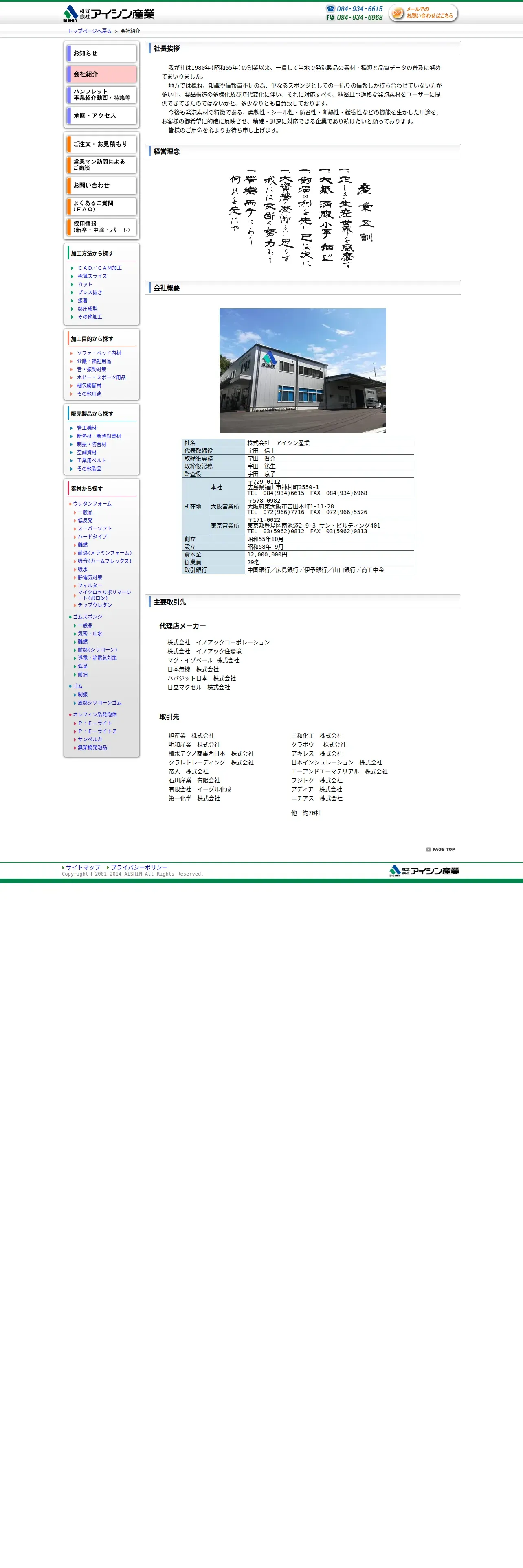
Task: Click the 産業五訓 calligraphy image
Action: 302,217
